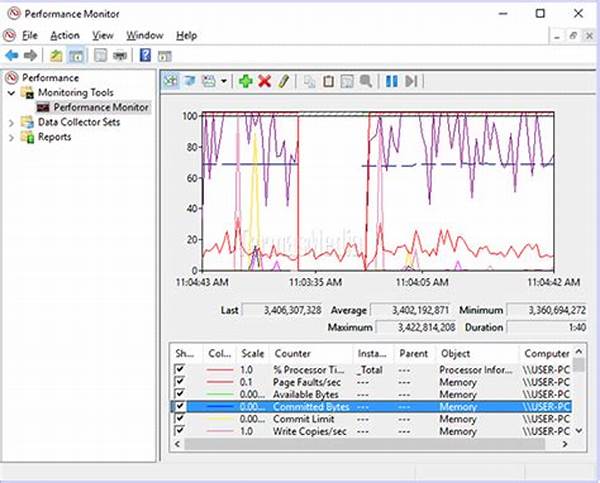600x483 pixels.
Task: Click color line of % Processor Time row
Action: (x=220, y=370)
